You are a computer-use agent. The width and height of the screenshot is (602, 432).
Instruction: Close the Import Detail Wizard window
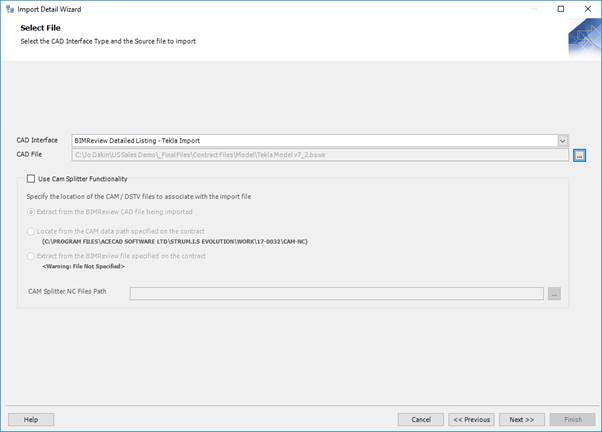[587, 9]
